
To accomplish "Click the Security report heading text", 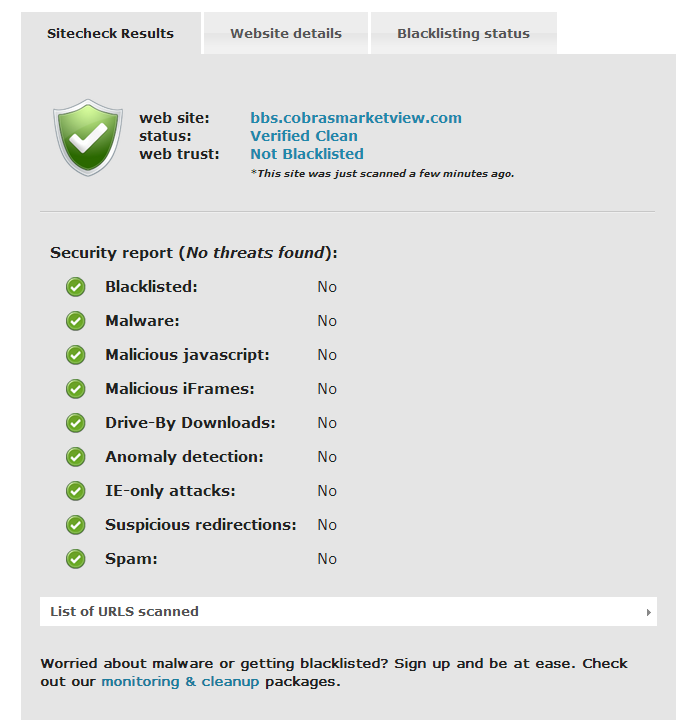I will pos(194,253).
